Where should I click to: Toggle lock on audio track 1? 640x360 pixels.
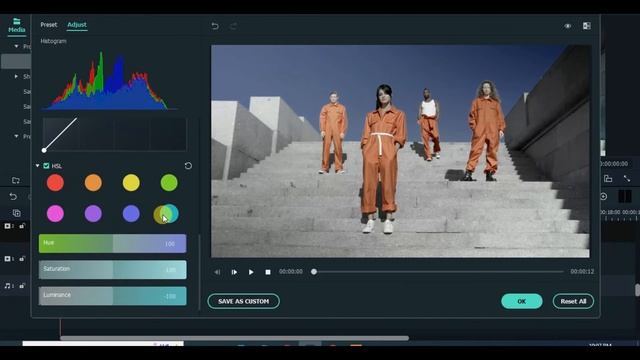point(22,286)
